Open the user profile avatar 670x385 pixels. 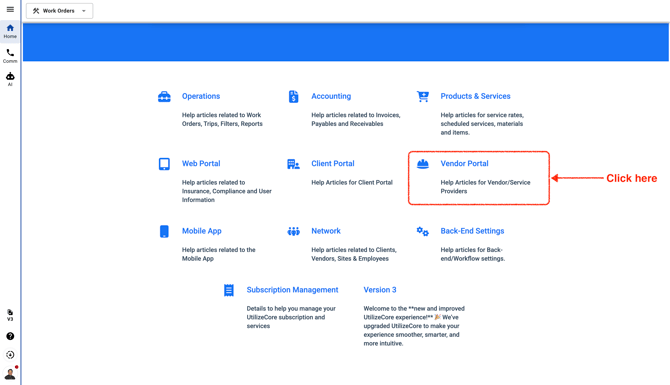10,374
